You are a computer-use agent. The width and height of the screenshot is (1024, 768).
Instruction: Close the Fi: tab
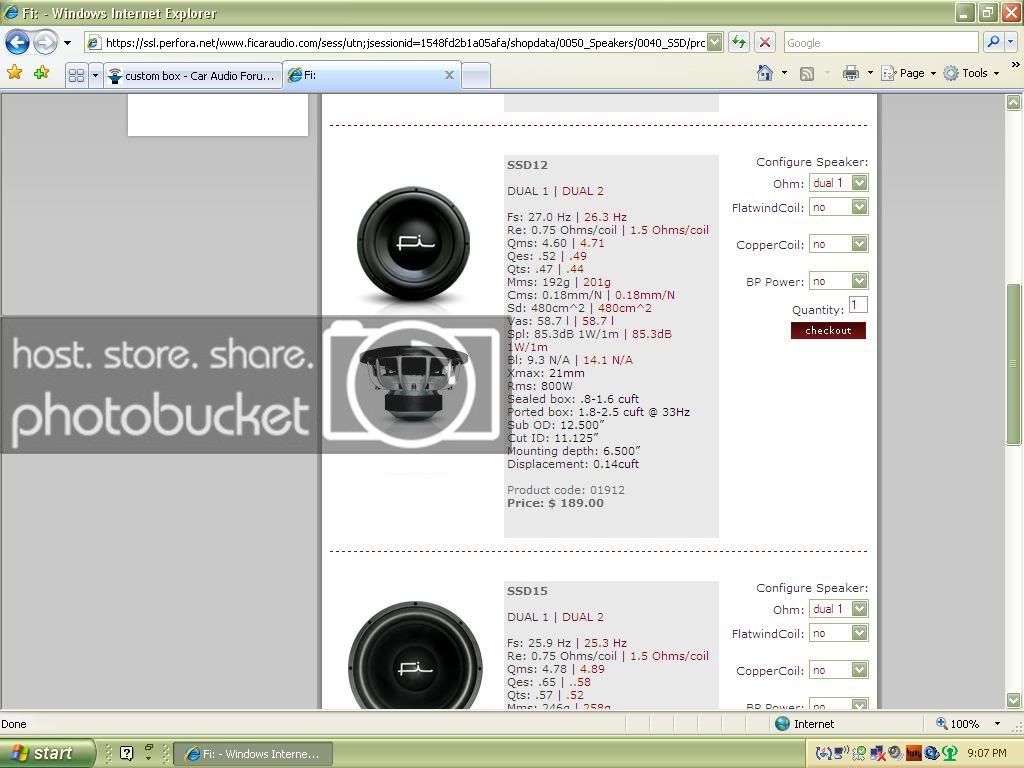click(449, 75)
